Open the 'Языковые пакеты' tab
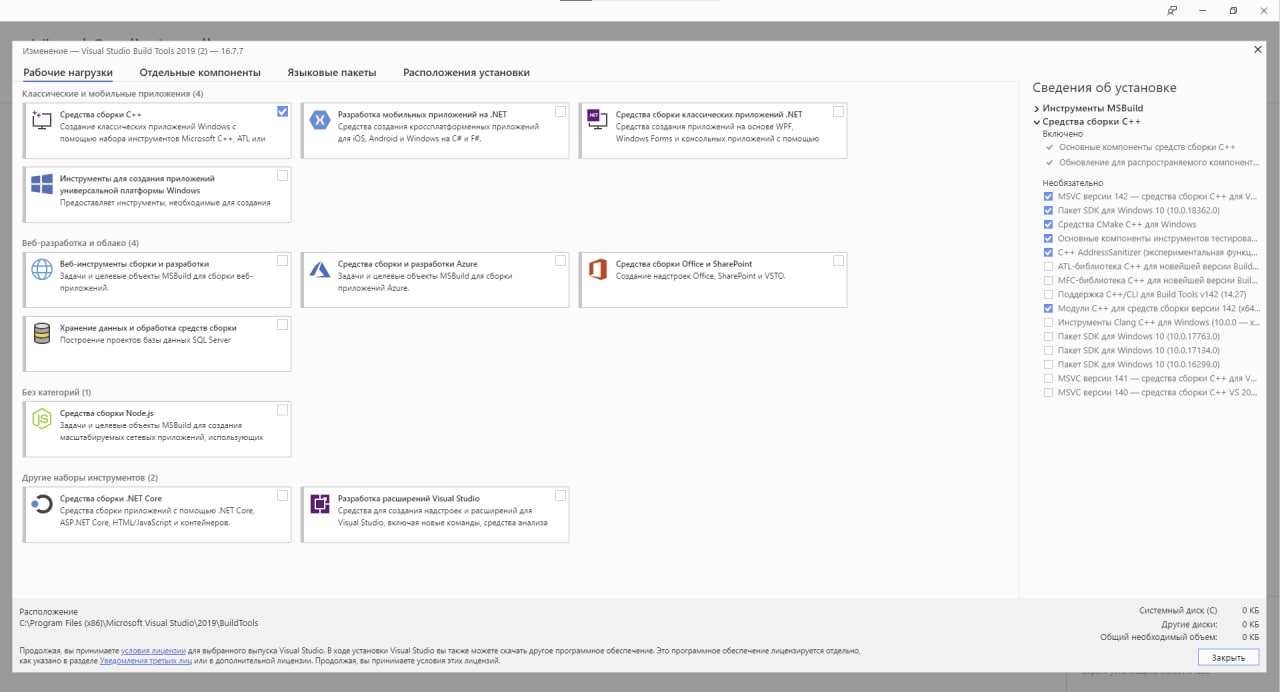This screenshot has width=1280, height=692. pos(332,72)
